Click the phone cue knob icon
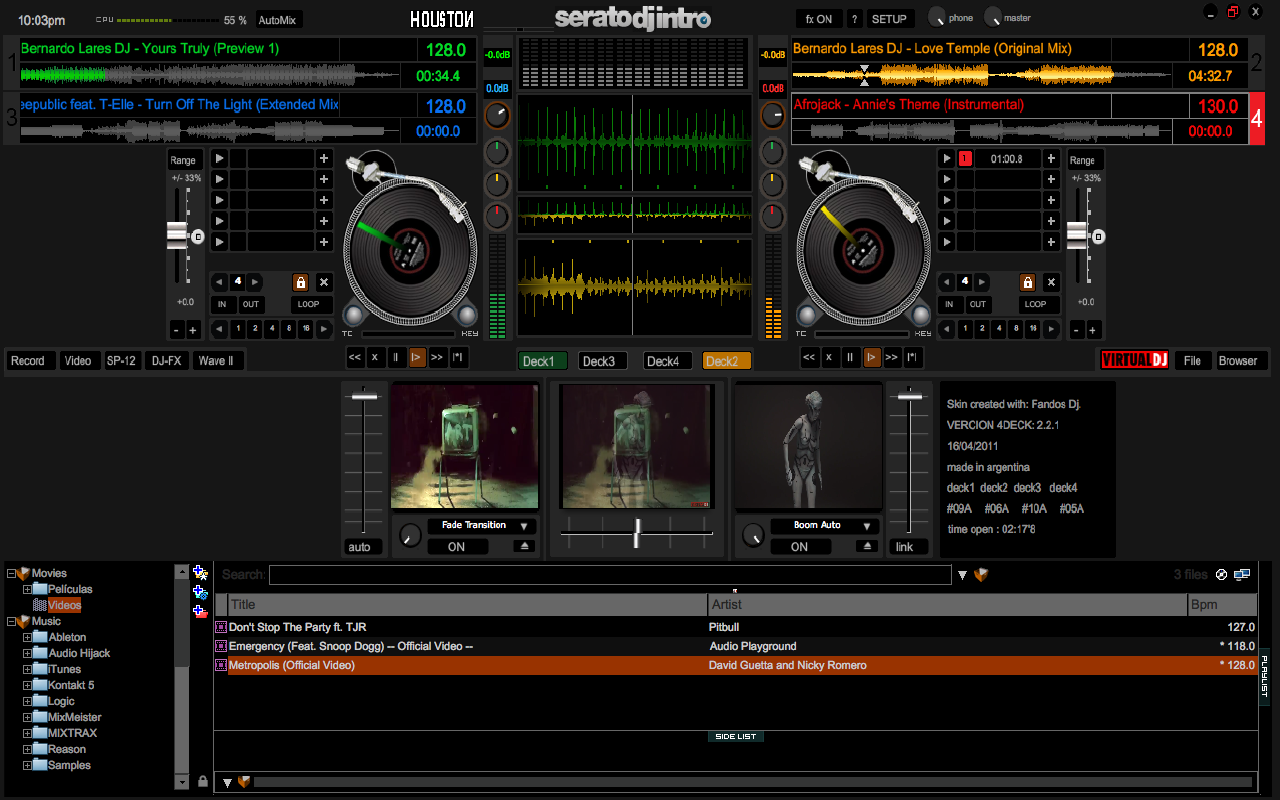 (935, 17)
